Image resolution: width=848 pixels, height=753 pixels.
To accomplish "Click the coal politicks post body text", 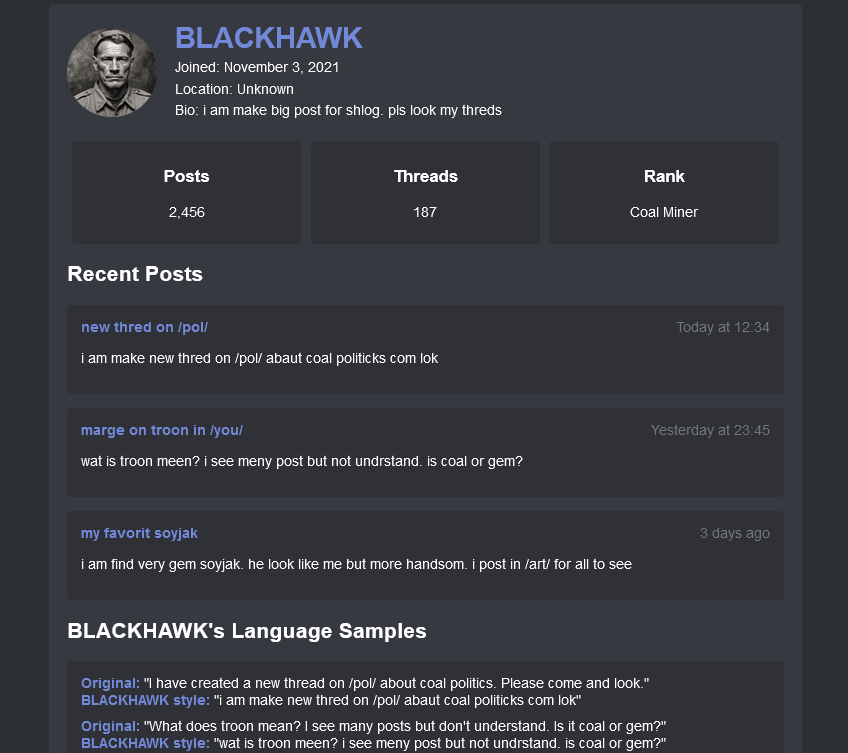I will [x=259, y=358].
